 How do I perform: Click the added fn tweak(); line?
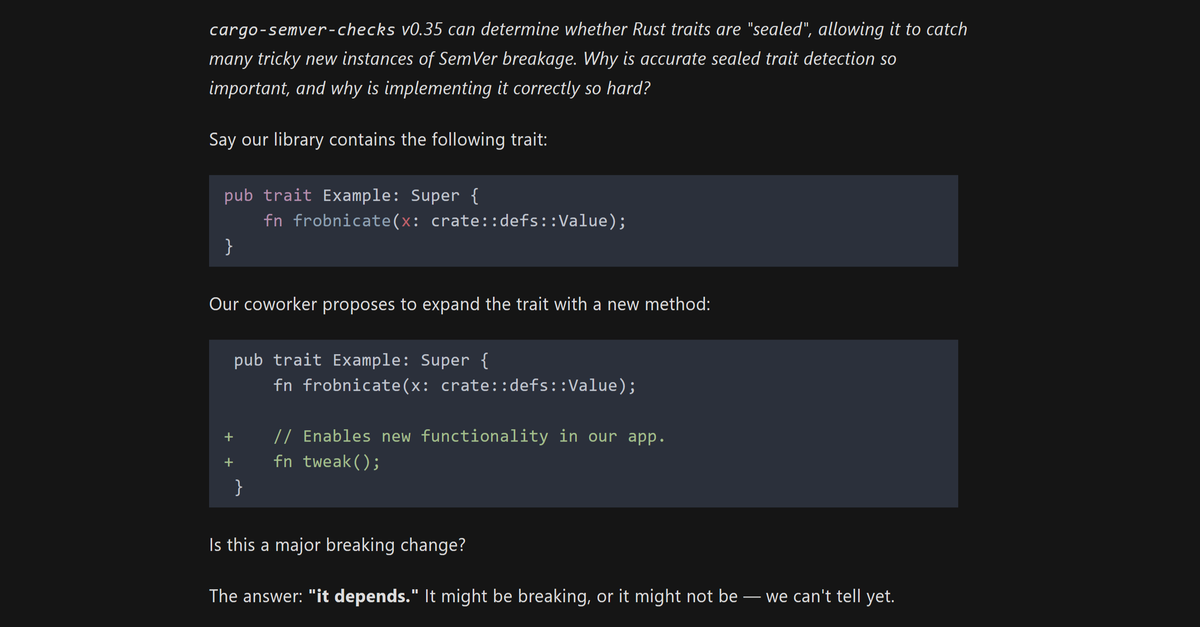[x=326, y=462]
